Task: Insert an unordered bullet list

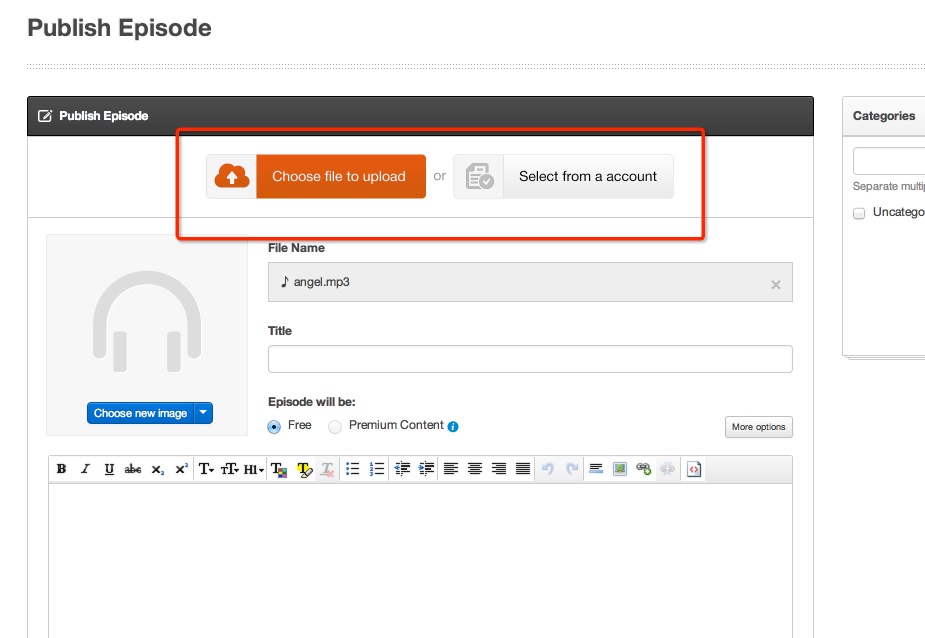Action: 352,469
